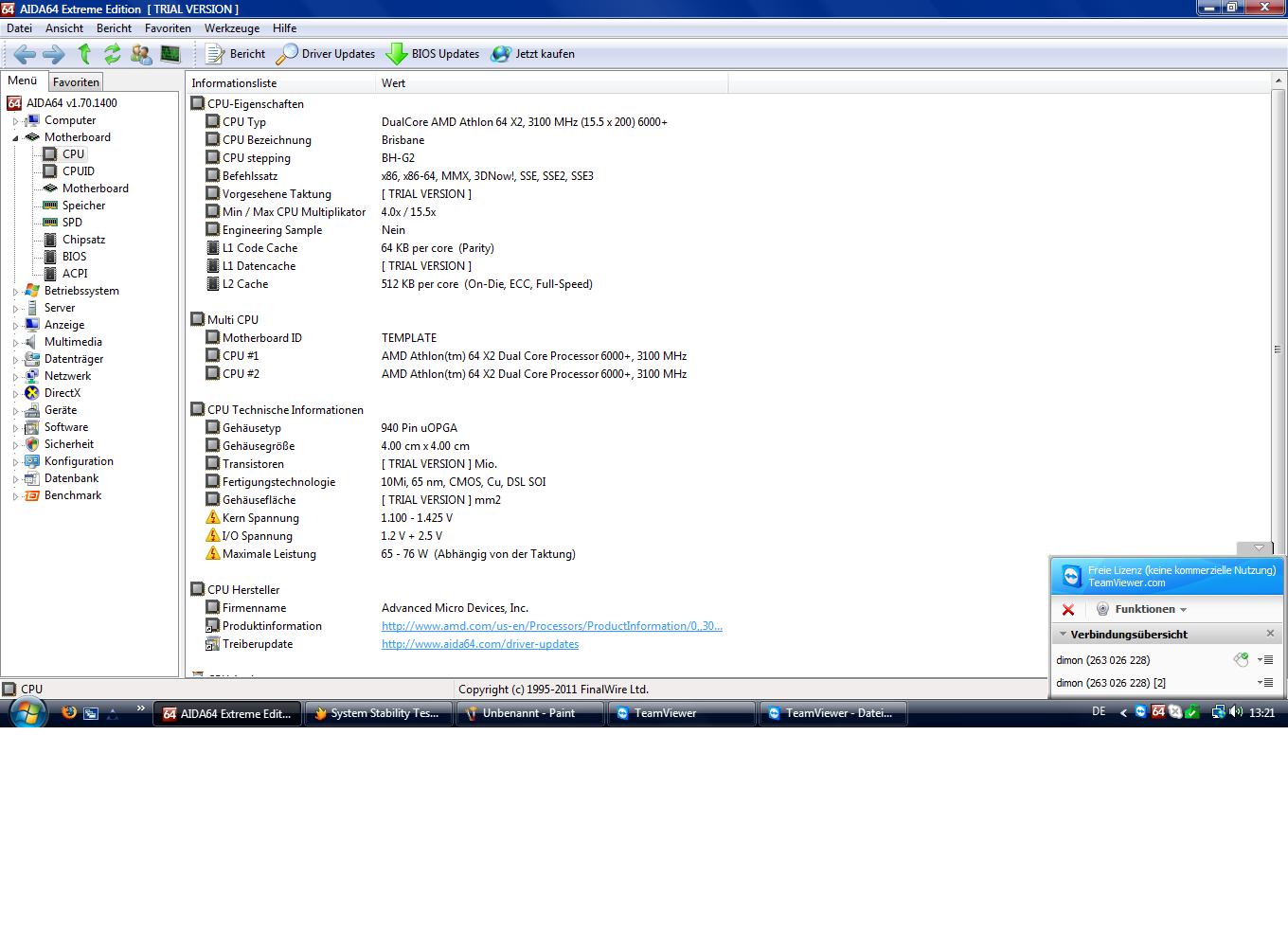Open the Ansicht menu
Viewport: 1288px width, 950px height.
point(64,28)
